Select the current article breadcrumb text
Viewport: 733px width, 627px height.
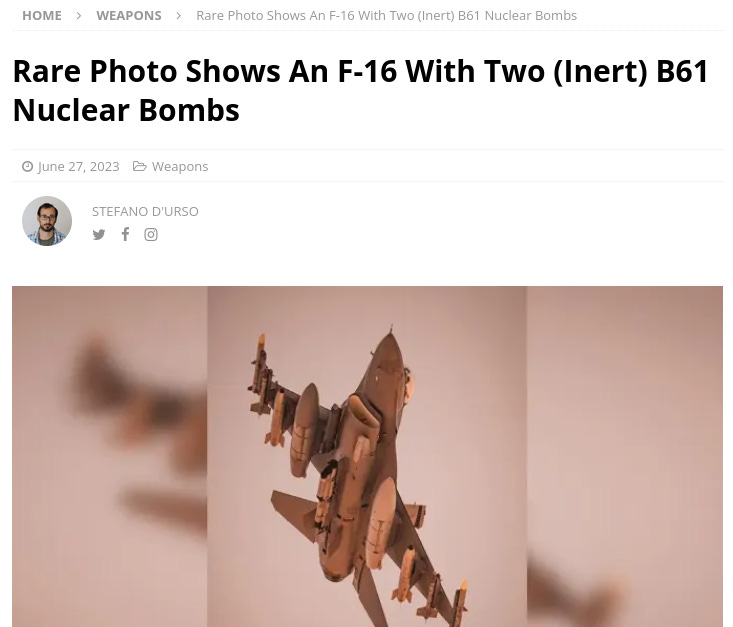click(387, 15)
